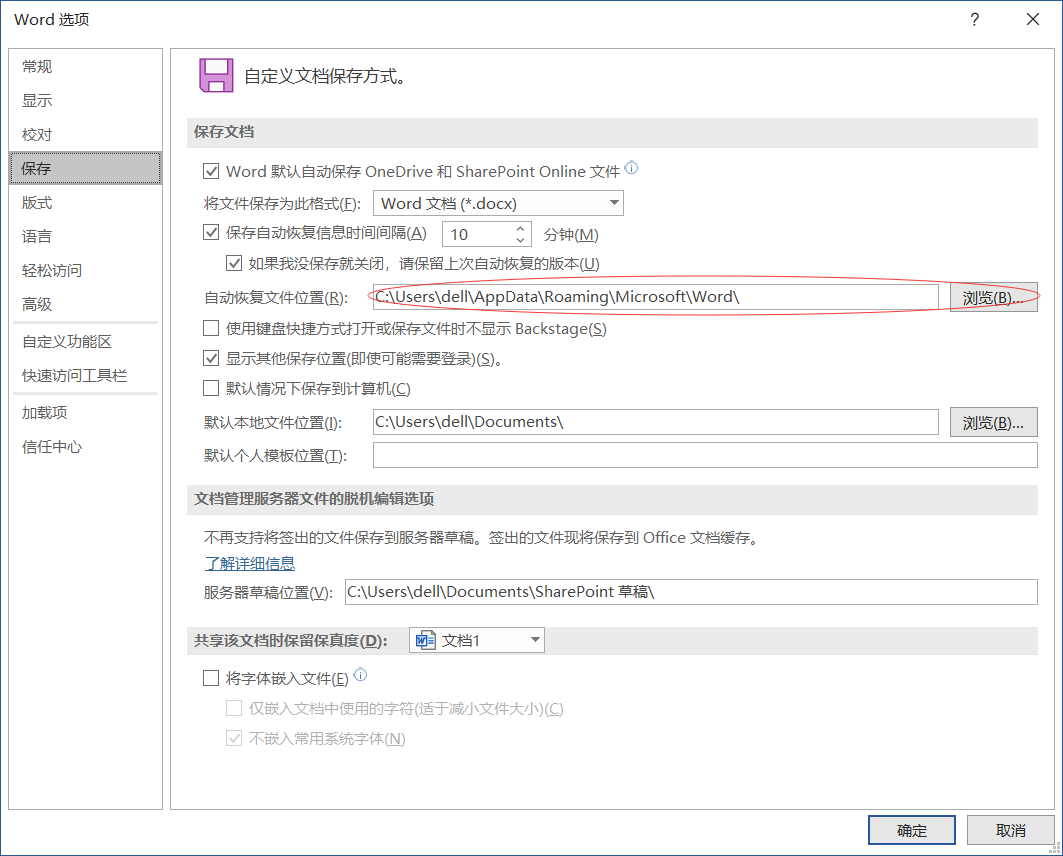Click the AutoRecover minutes value field
Image resolution: width=1063 pixels, height=856 pixels.
478,235
